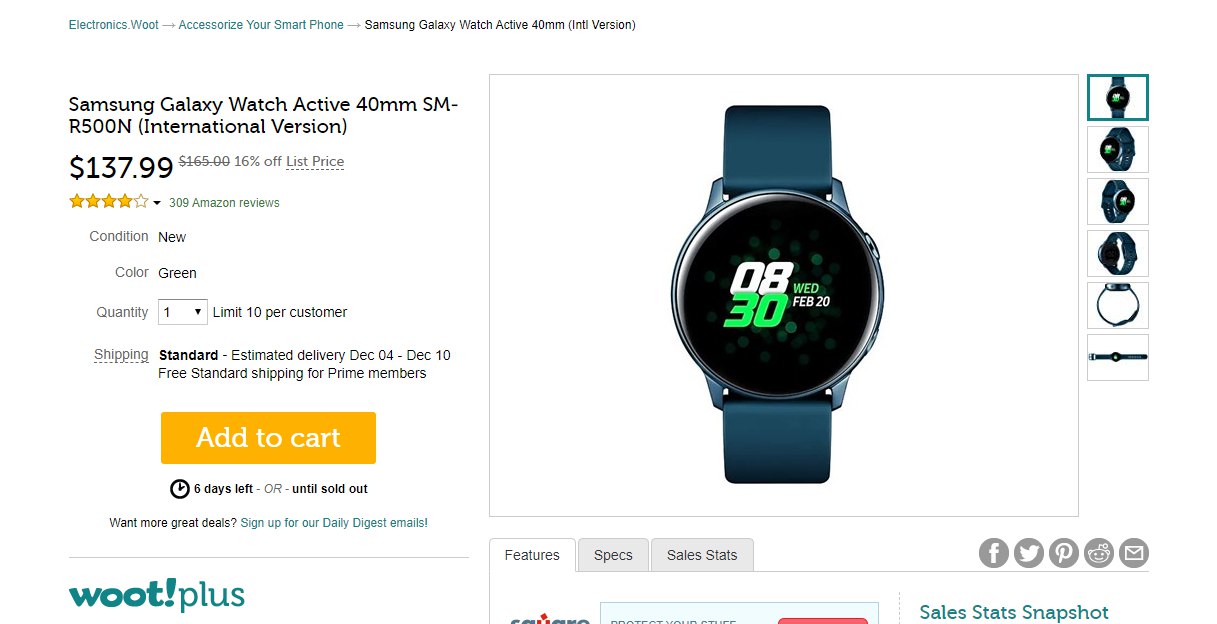Click the star rating icons
The image size is (1217, 624).
(x=108, y=202)
